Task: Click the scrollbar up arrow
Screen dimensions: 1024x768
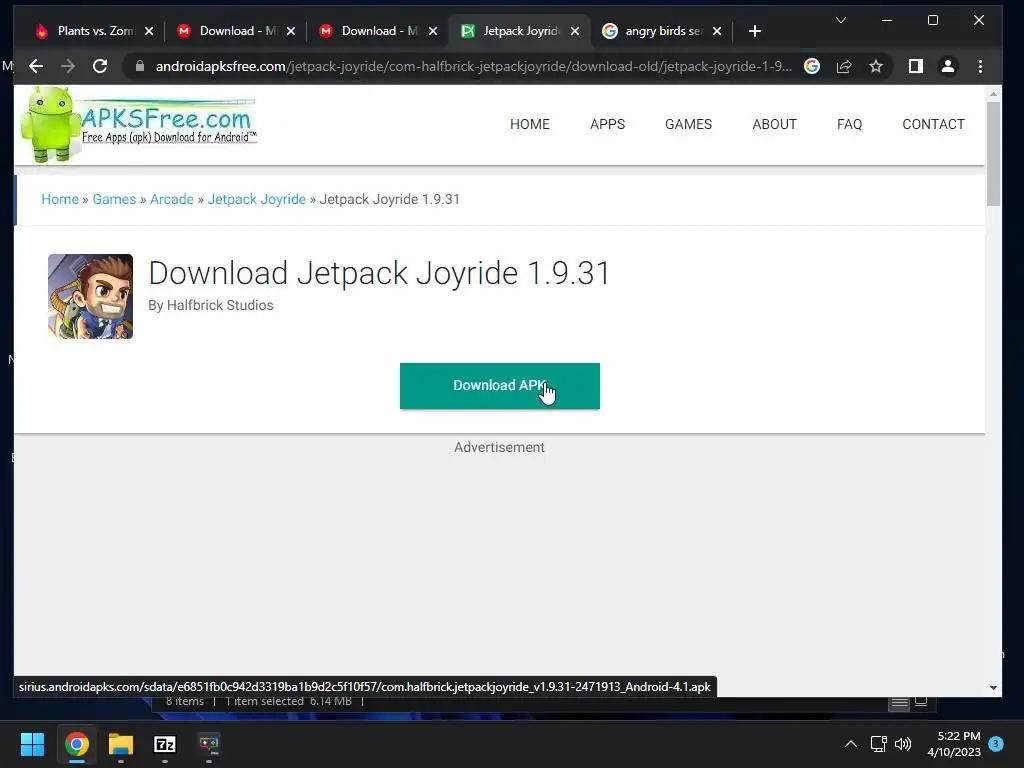Action: tap(993, 94)
